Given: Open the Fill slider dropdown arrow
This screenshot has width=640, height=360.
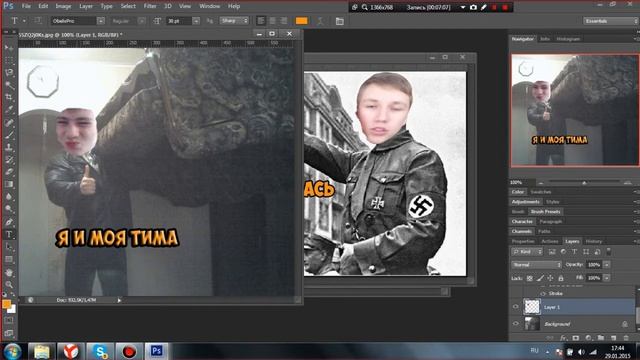Looking at the screenshot, I should 607,278.
